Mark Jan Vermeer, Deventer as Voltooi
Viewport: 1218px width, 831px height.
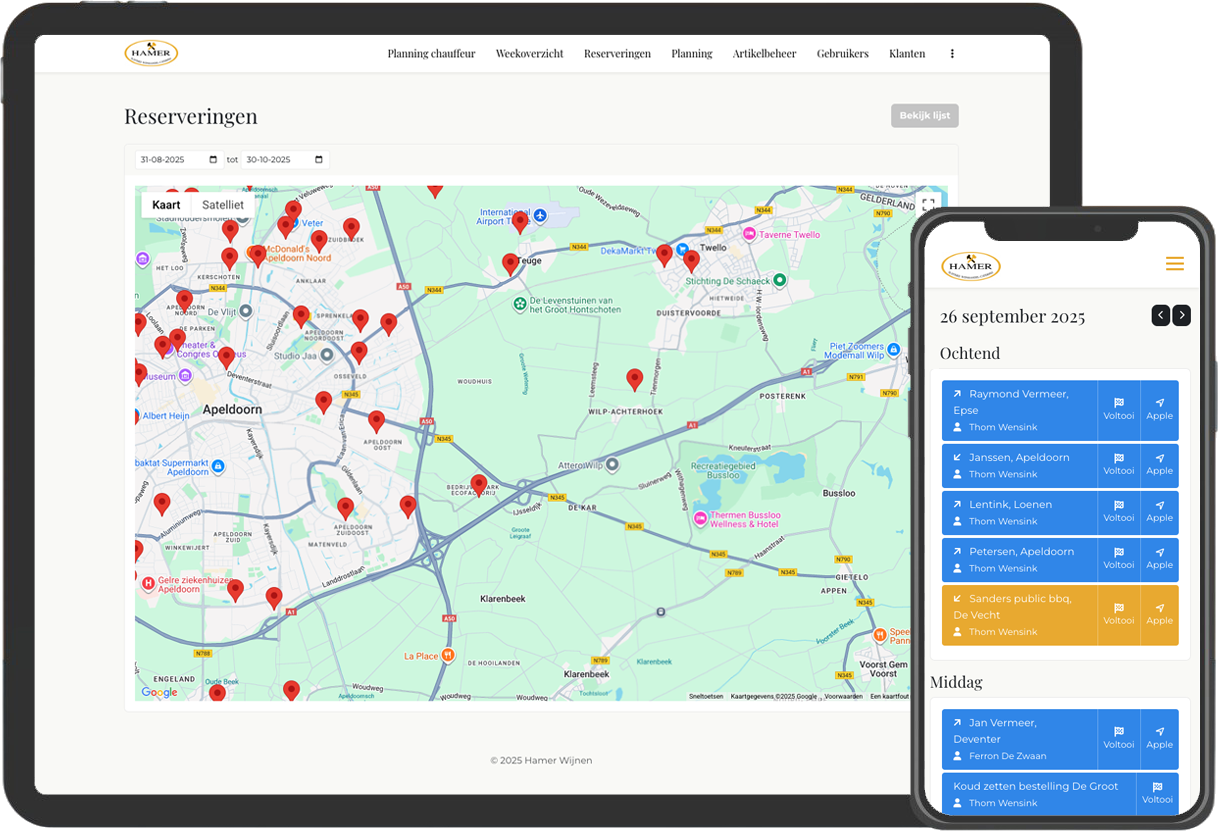click(1118, 738)
